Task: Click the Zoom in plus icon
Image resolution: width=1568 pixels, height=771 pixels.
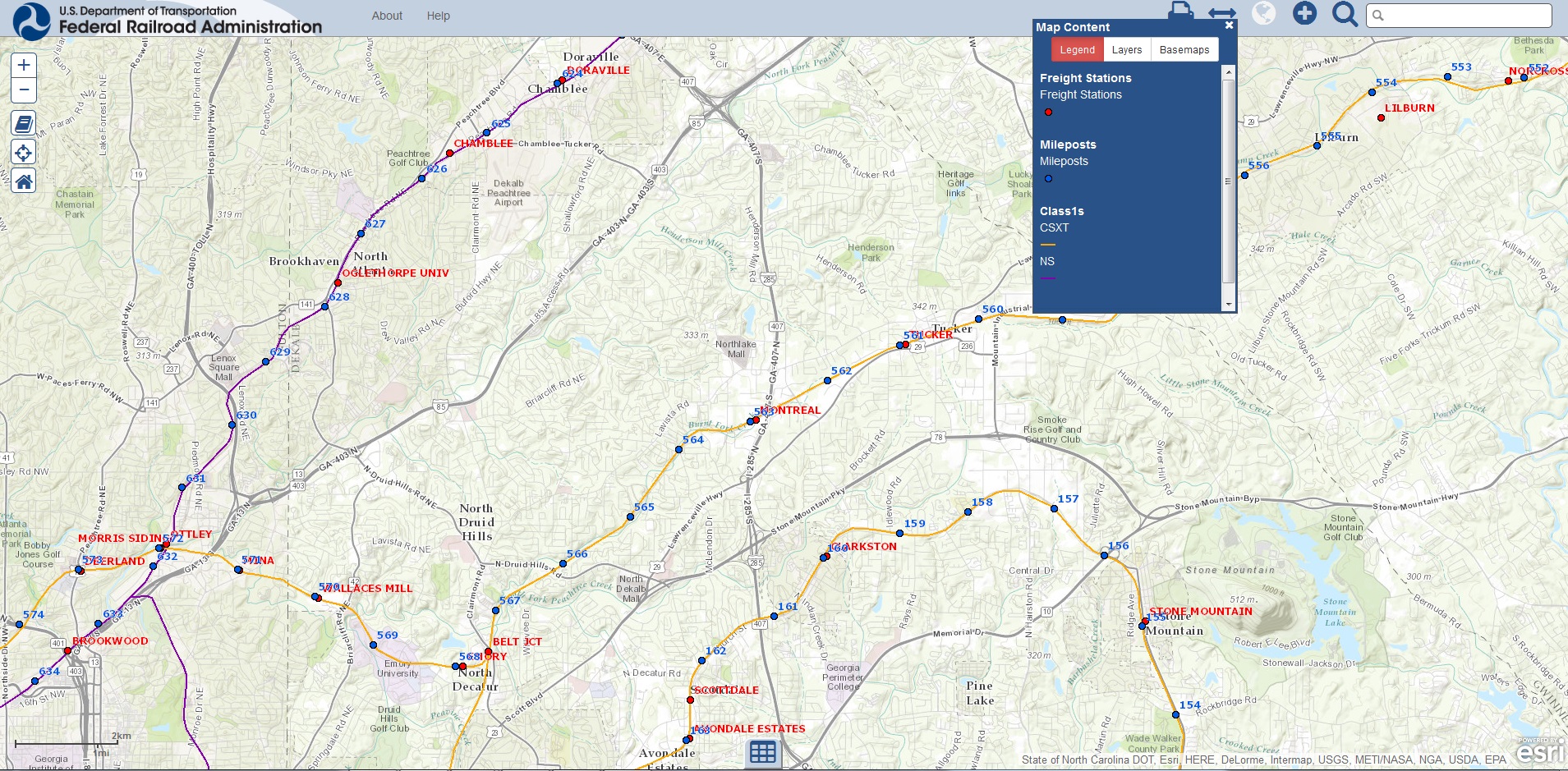Action: pos(23,64)
